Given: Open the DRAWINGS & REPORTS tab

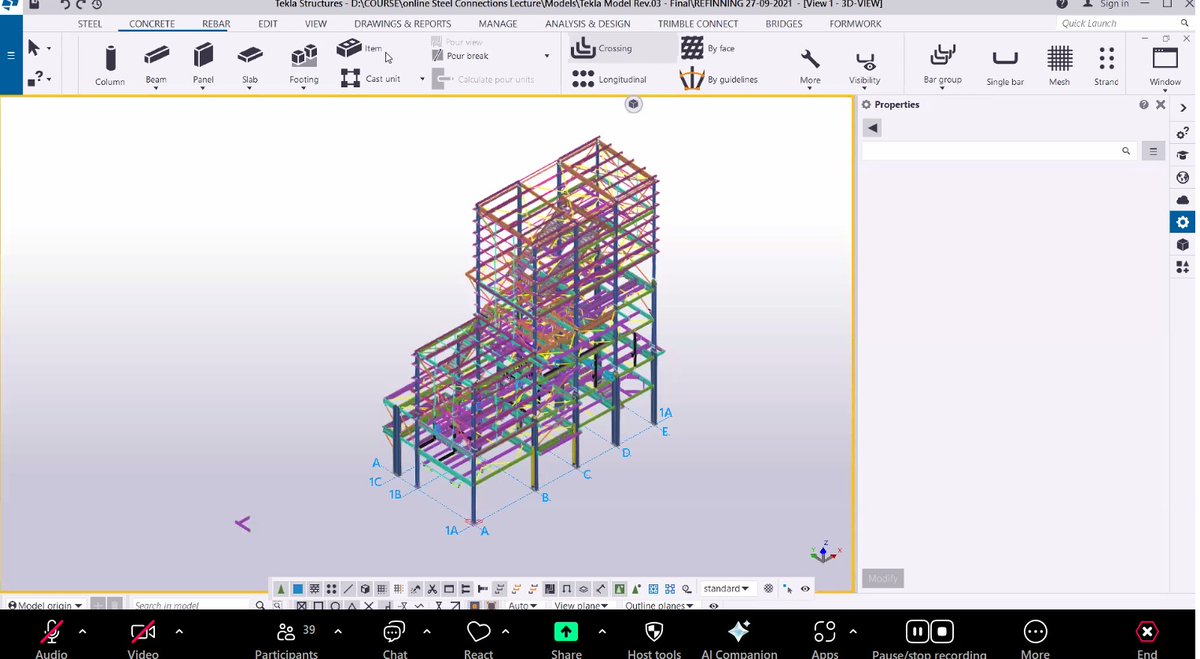Looking at the screenshot, I should click(402, 24).
